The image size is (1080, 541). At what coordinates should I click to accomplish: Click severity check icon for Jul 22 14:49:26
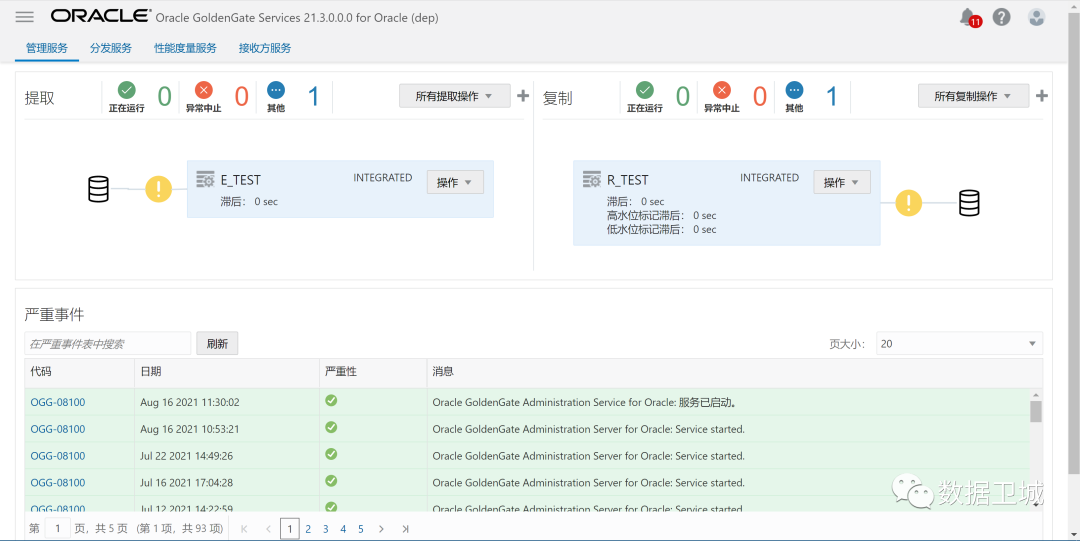[331, 454]
